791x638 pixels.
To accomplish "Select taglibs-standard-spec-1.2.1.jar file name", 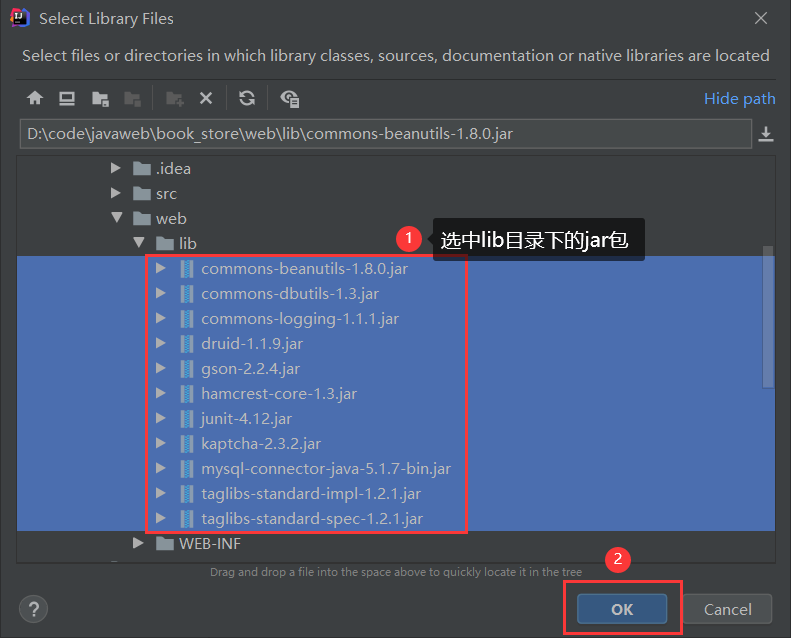I will click(312, 518).
